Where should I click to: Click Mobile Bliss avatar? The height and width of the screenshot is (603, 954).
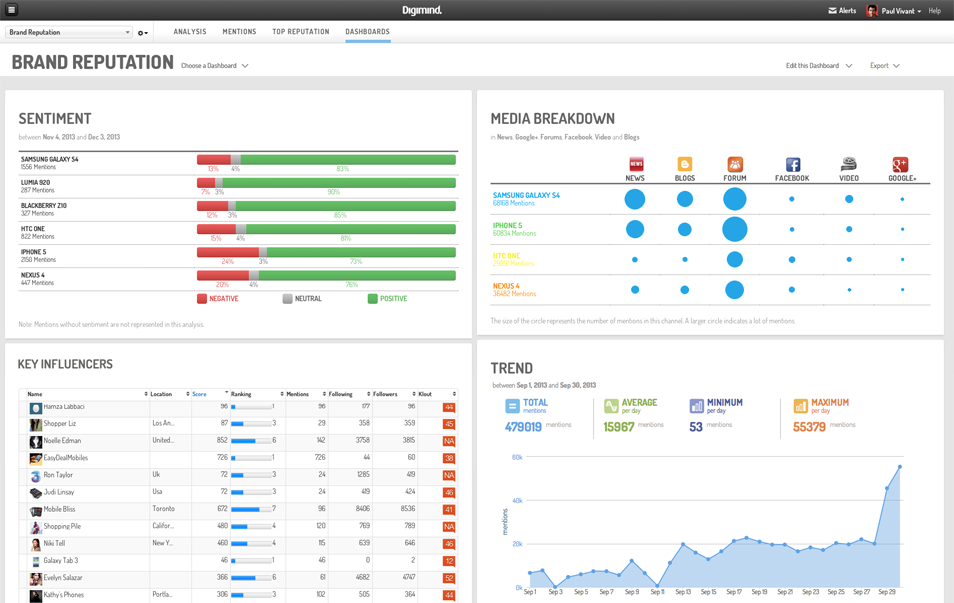pos(36,511)
